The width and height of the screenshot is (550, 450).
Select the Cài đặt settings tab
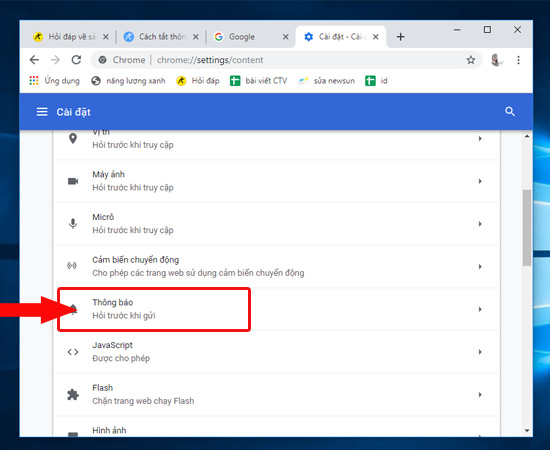[340, 36]
